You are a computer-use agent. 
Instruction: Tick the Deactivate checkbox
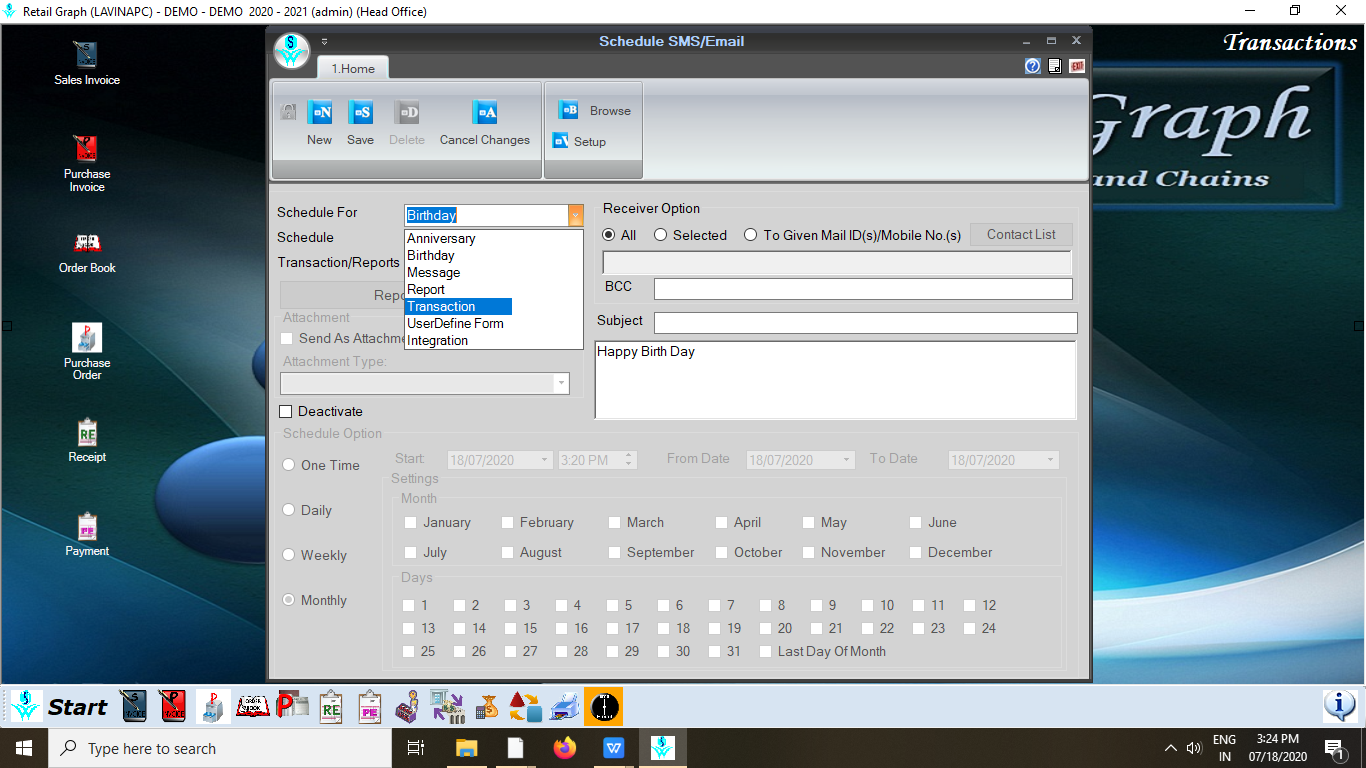[286, 411]
